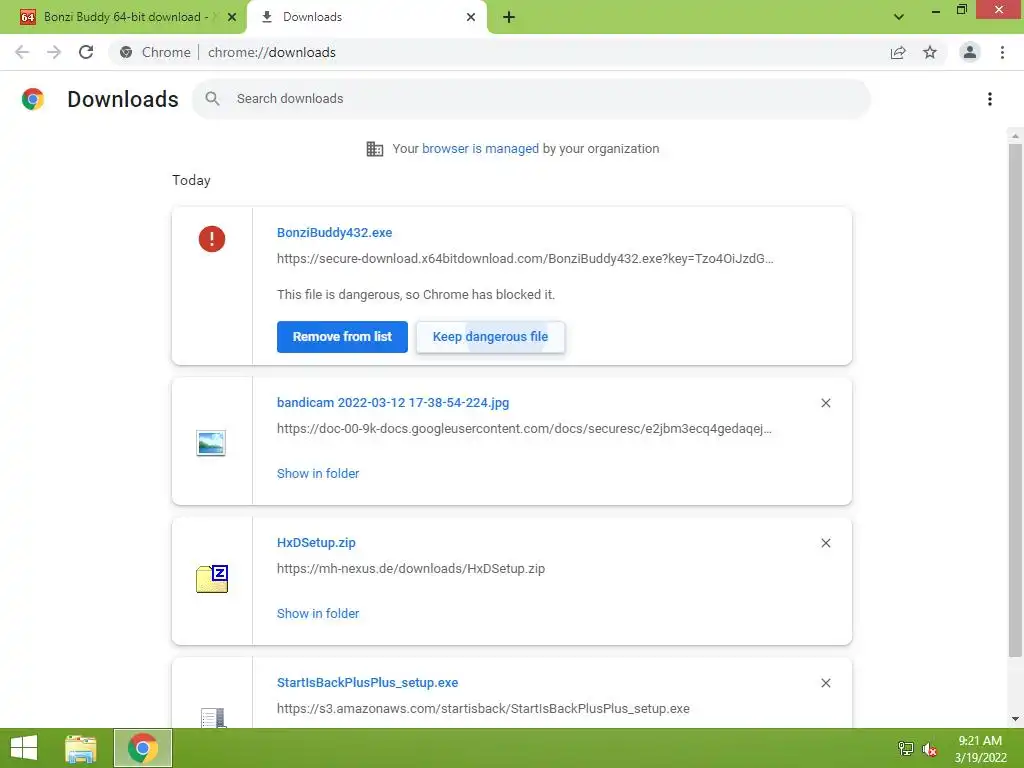The width and height of the screenshot is (1024, 768).
Task: Click the red dangerous file warning icon
Action: [212, 239]
